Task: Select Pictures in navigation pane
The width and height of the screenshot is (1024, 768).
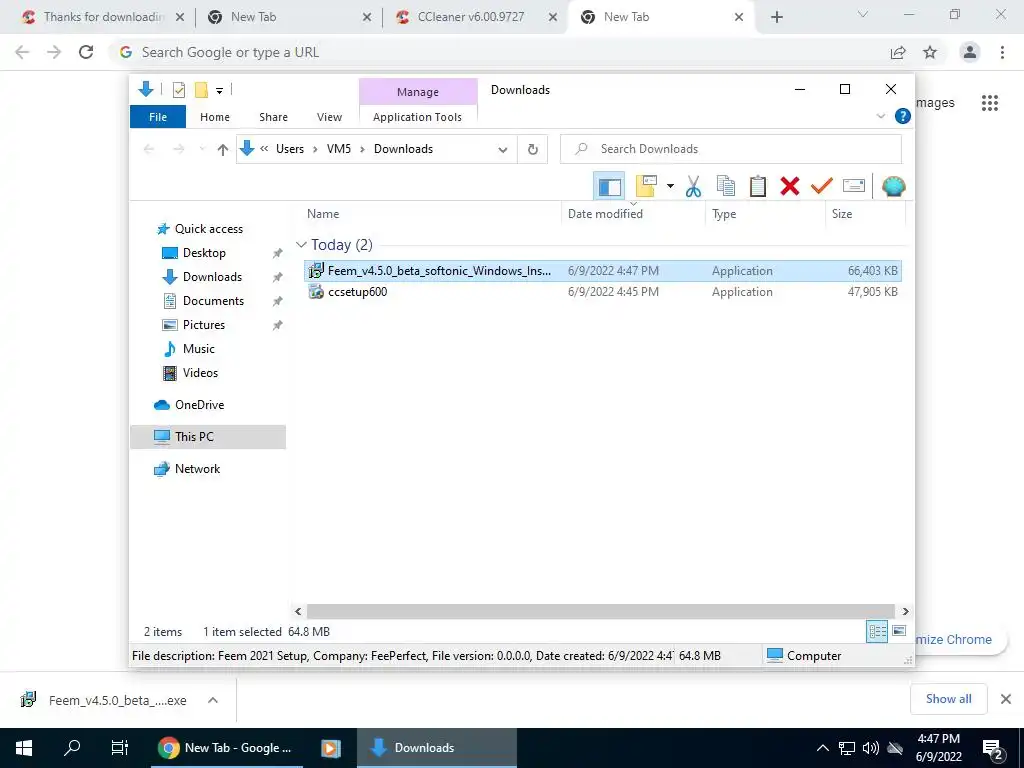Action: point(203,325)
